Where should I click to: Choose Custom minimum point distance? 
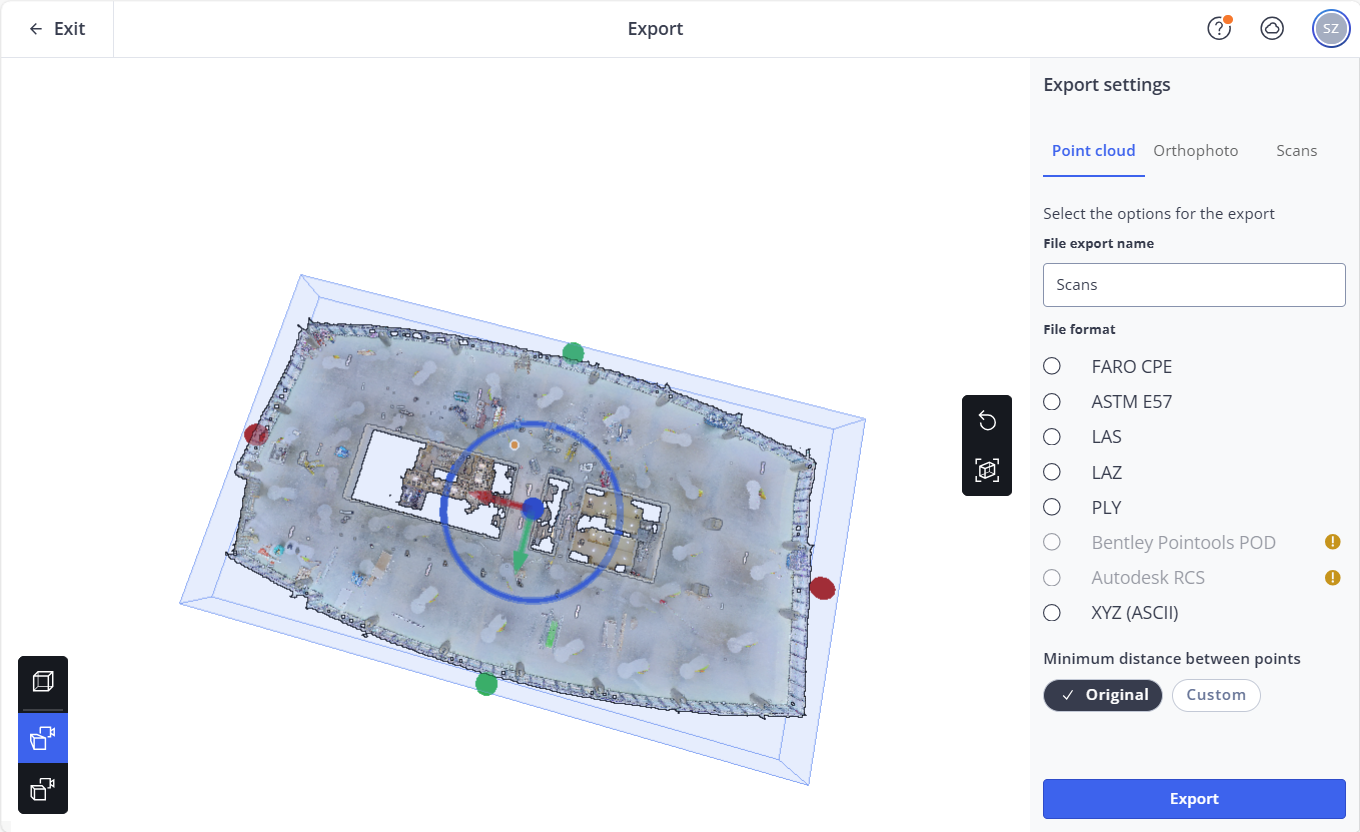[x=1215, y=695]
